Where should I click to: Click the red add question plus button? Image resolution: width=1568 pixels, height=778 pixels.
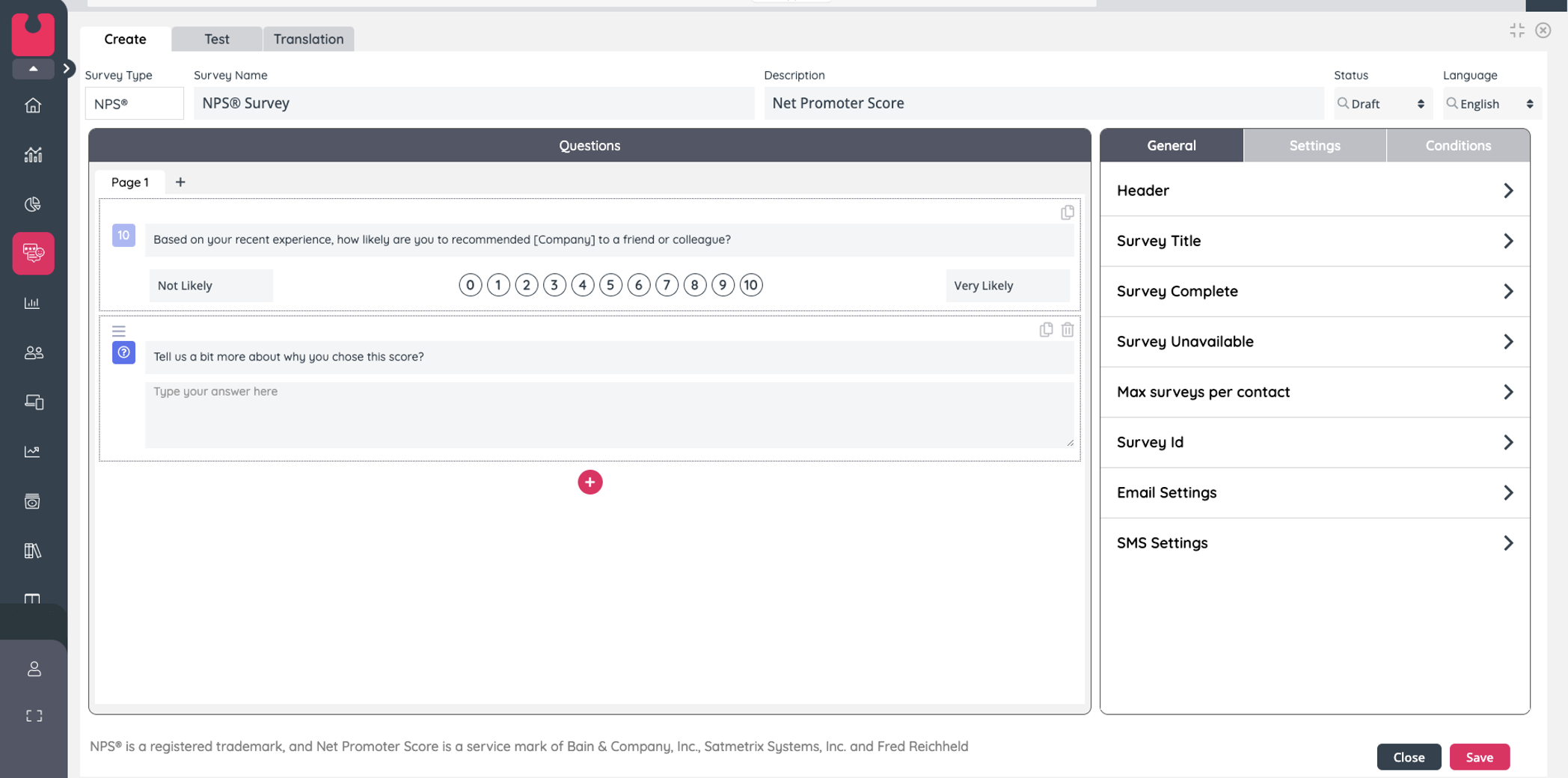coord(589,483)
